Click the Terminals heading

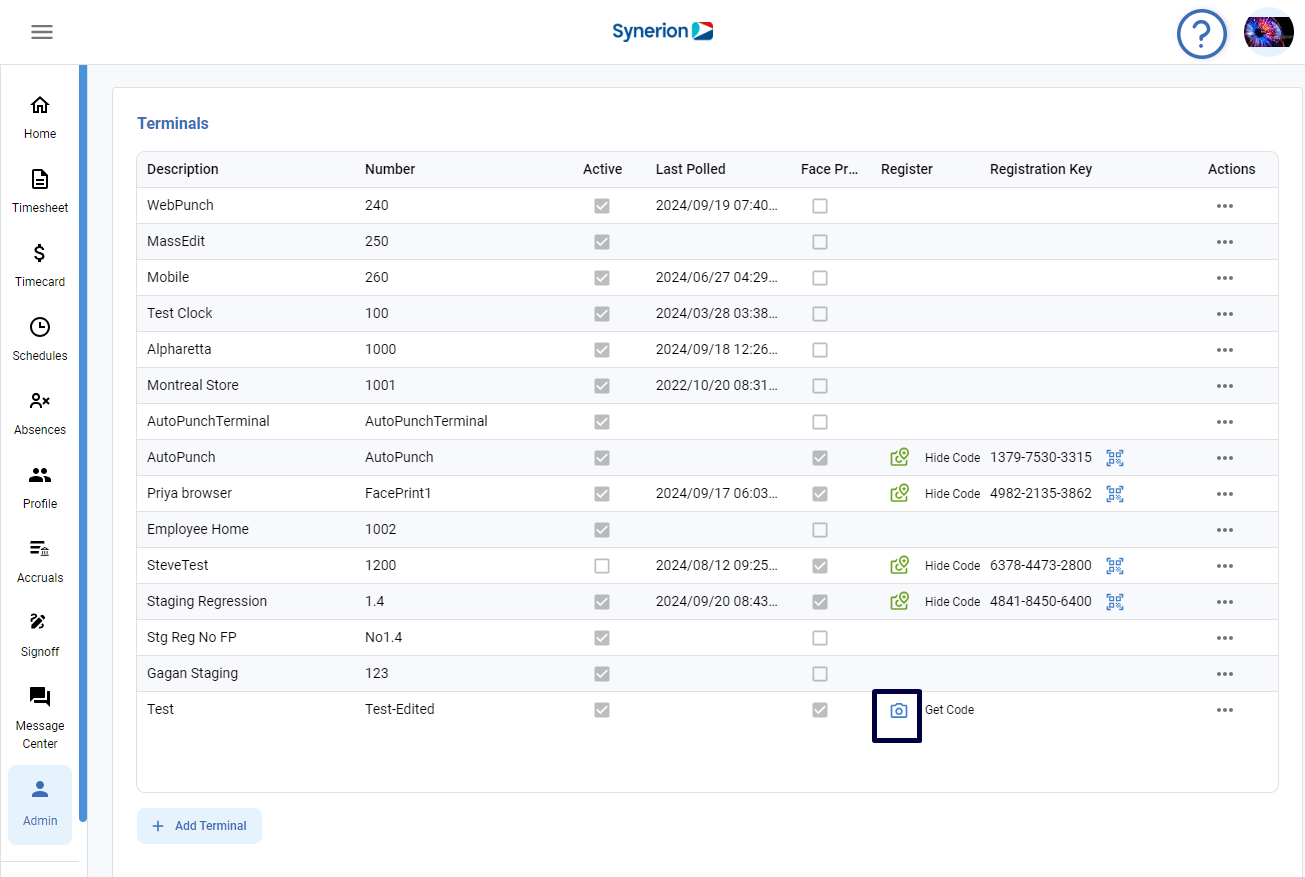(x=173, y=123)
